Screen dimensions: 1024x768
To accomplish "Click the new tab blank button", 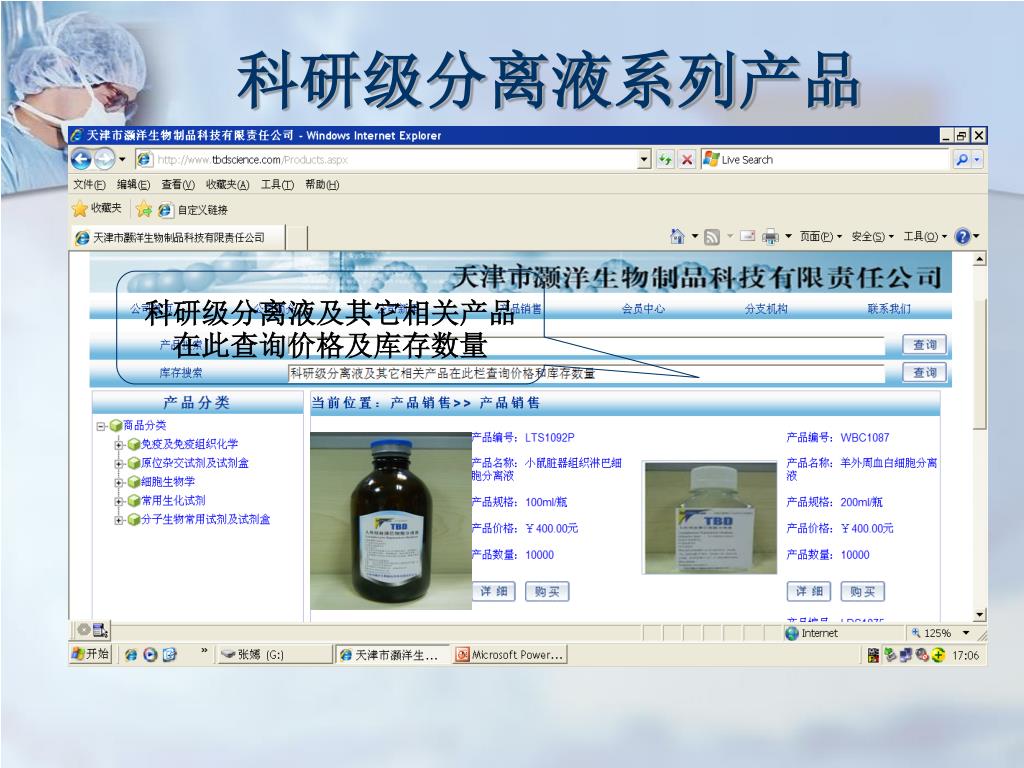I will pos(296,238).
